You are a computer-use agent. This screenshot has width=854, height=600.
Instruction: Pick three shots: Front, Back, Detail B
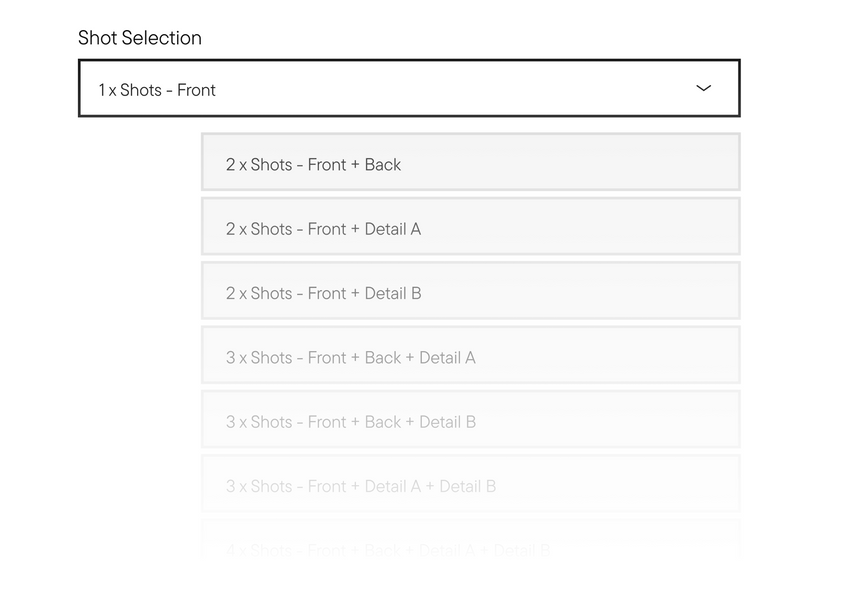click(470, 419)
